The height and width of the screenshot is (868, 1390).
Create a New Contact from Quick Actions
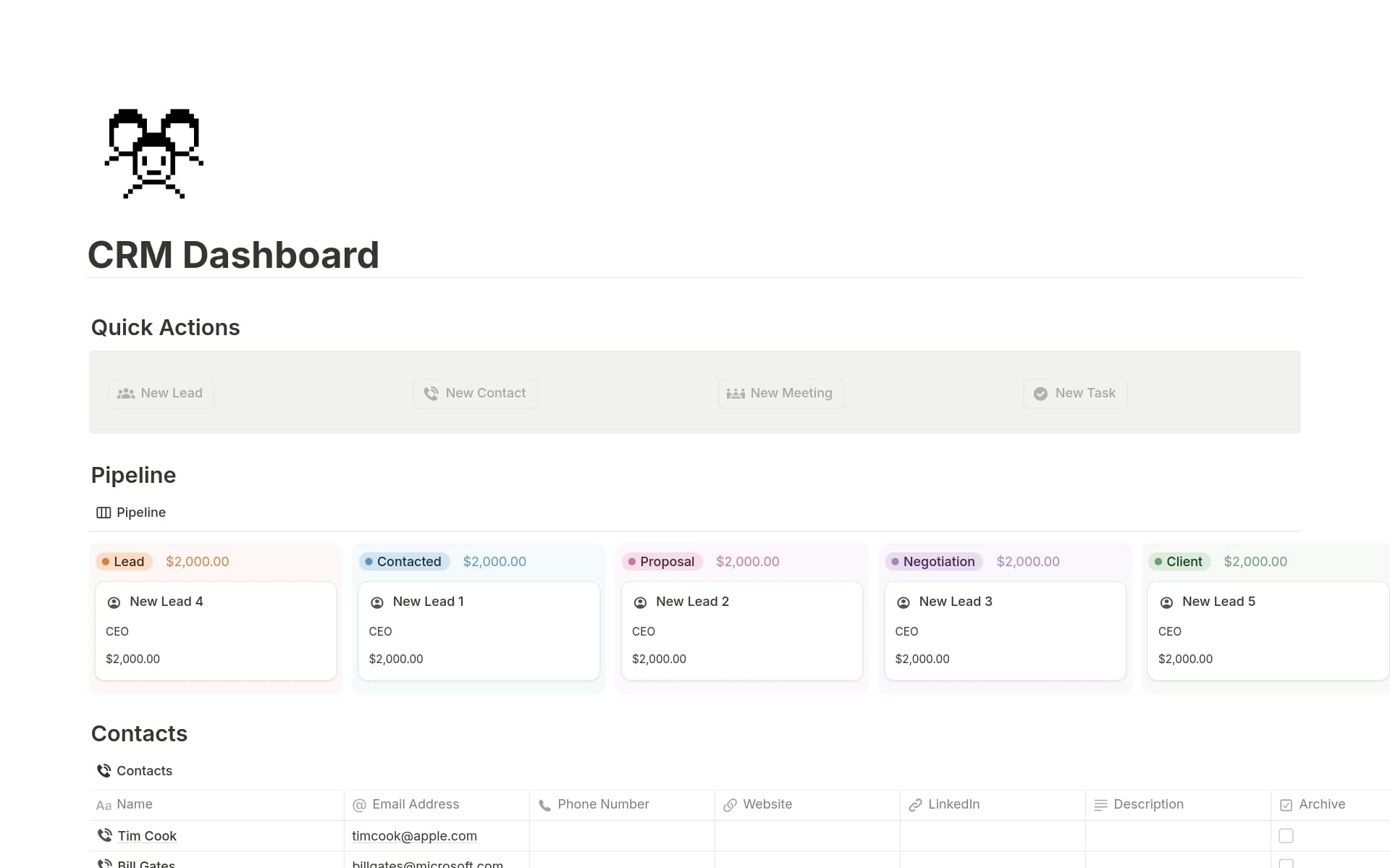476,394
